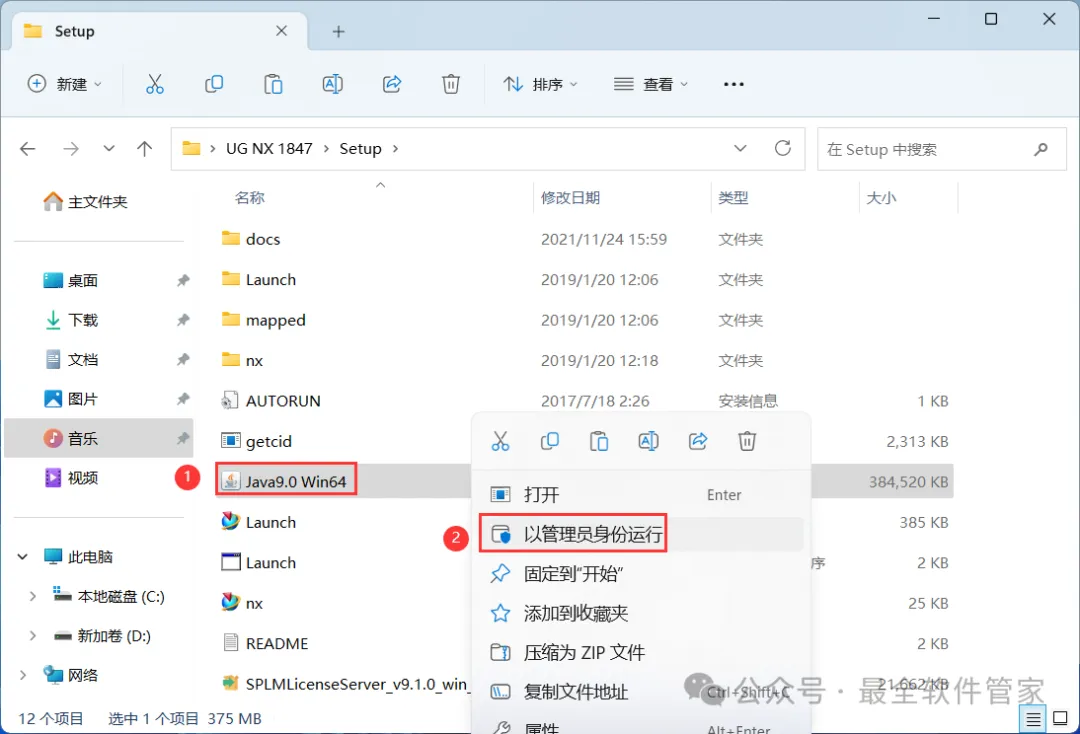Click the Copy icon in the top toolbar
This screenshot has width=1080, height=734.
(214, 84)
